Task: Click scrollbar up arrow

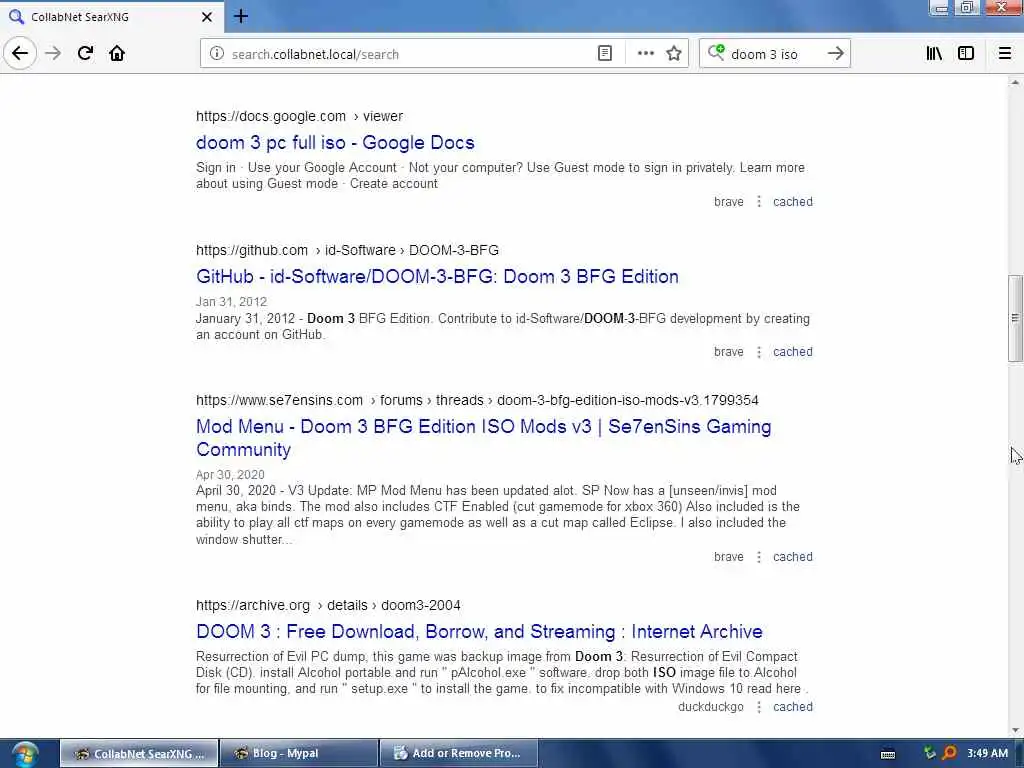Action: click(1015, 83)
